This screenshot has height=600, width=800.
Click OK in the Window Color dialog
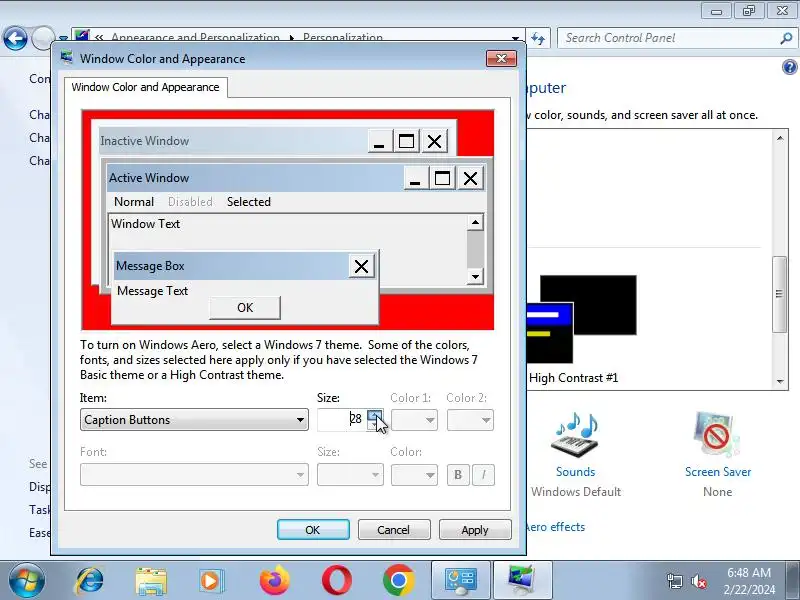point(313,530)
